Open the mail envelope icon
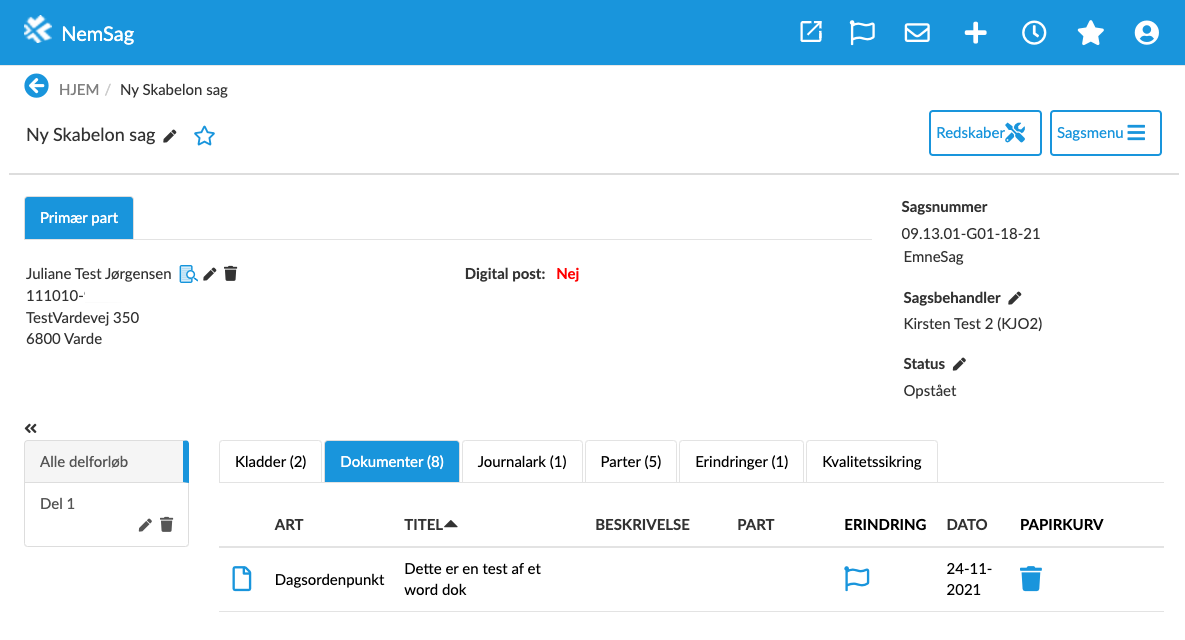Viewport: 1185px width, 640px height. coord(917,33)
